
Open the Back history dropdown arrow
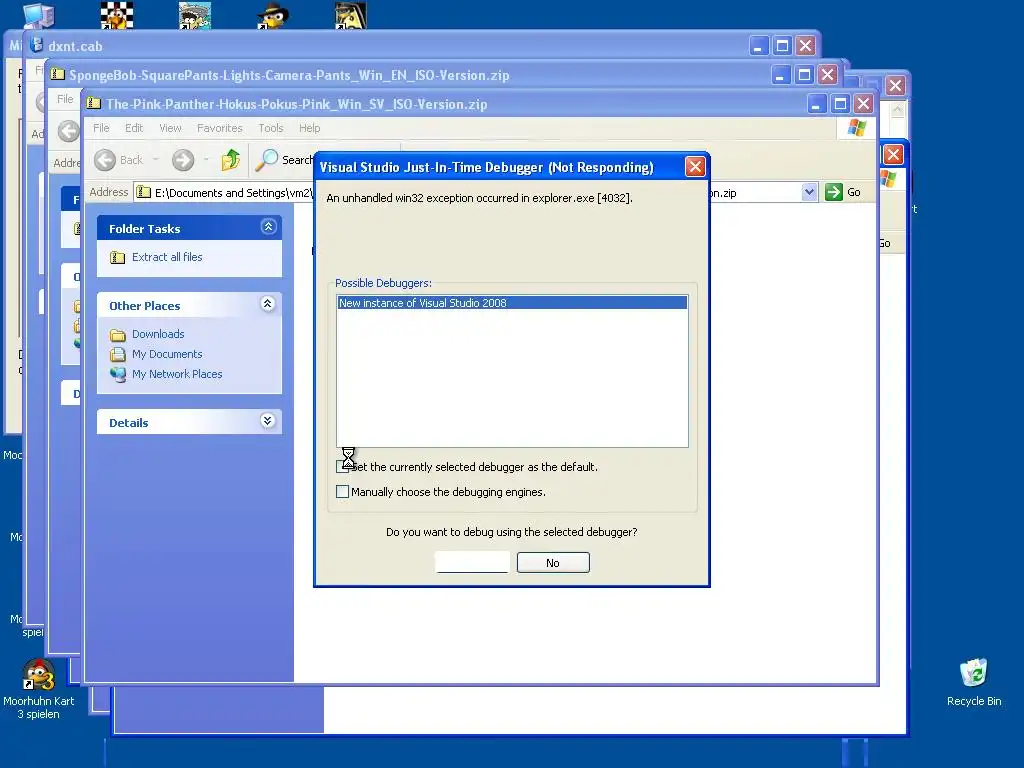tap(155, 160)
